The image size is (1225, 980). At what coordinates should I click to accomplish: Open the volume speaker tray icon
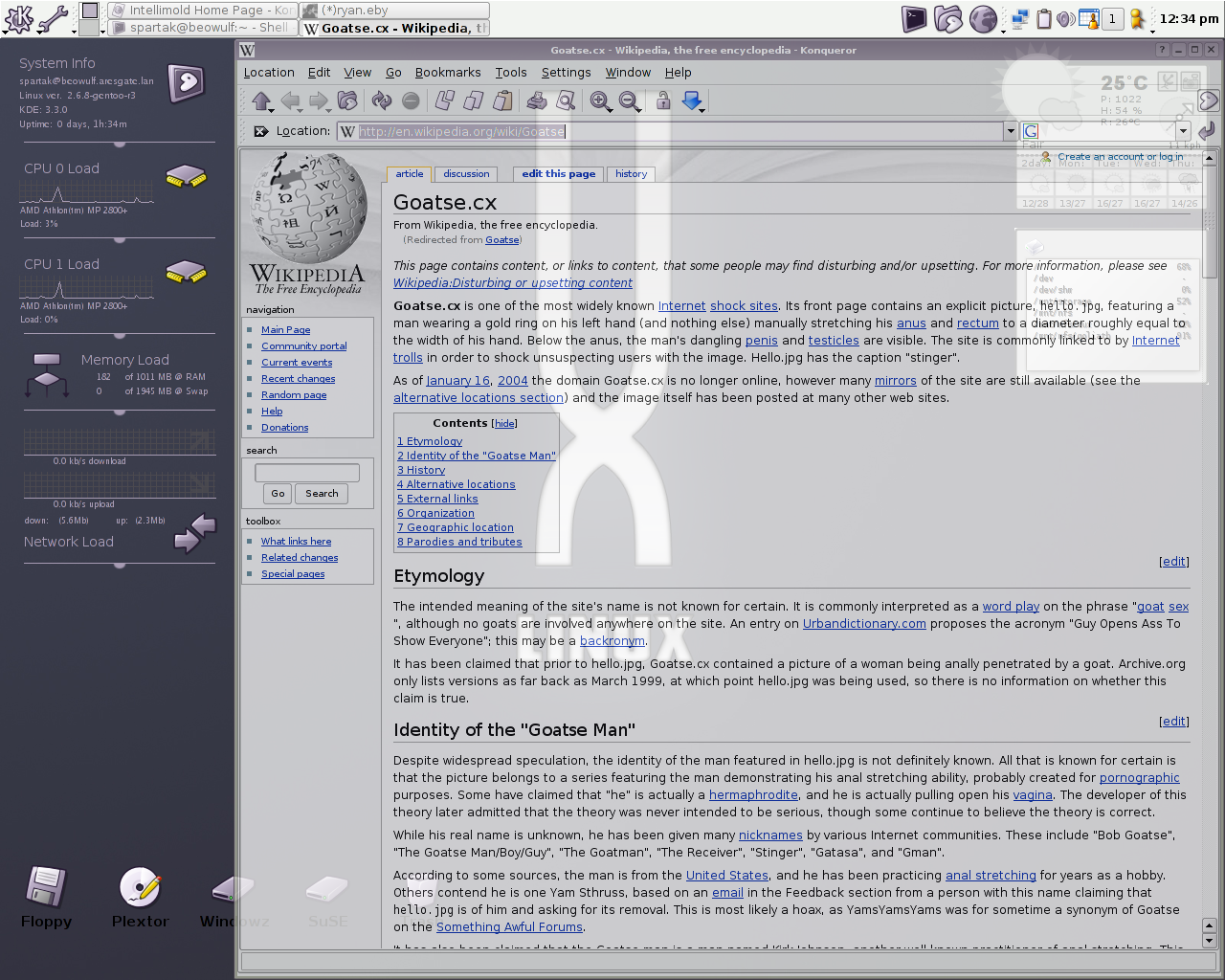coord(1066,18)
